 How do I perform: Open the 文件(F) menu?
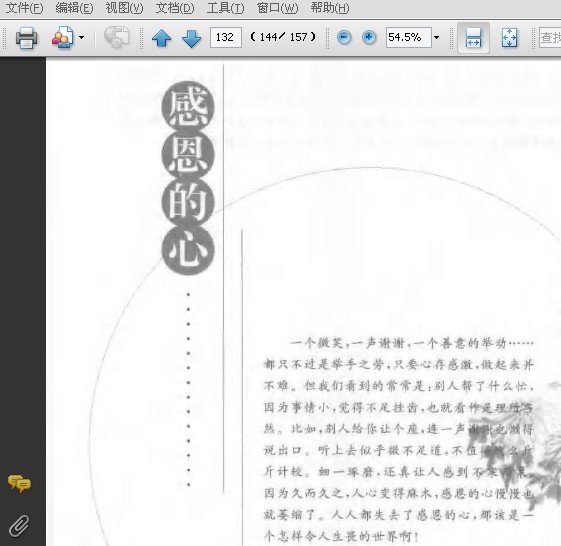tap(24, 8)
